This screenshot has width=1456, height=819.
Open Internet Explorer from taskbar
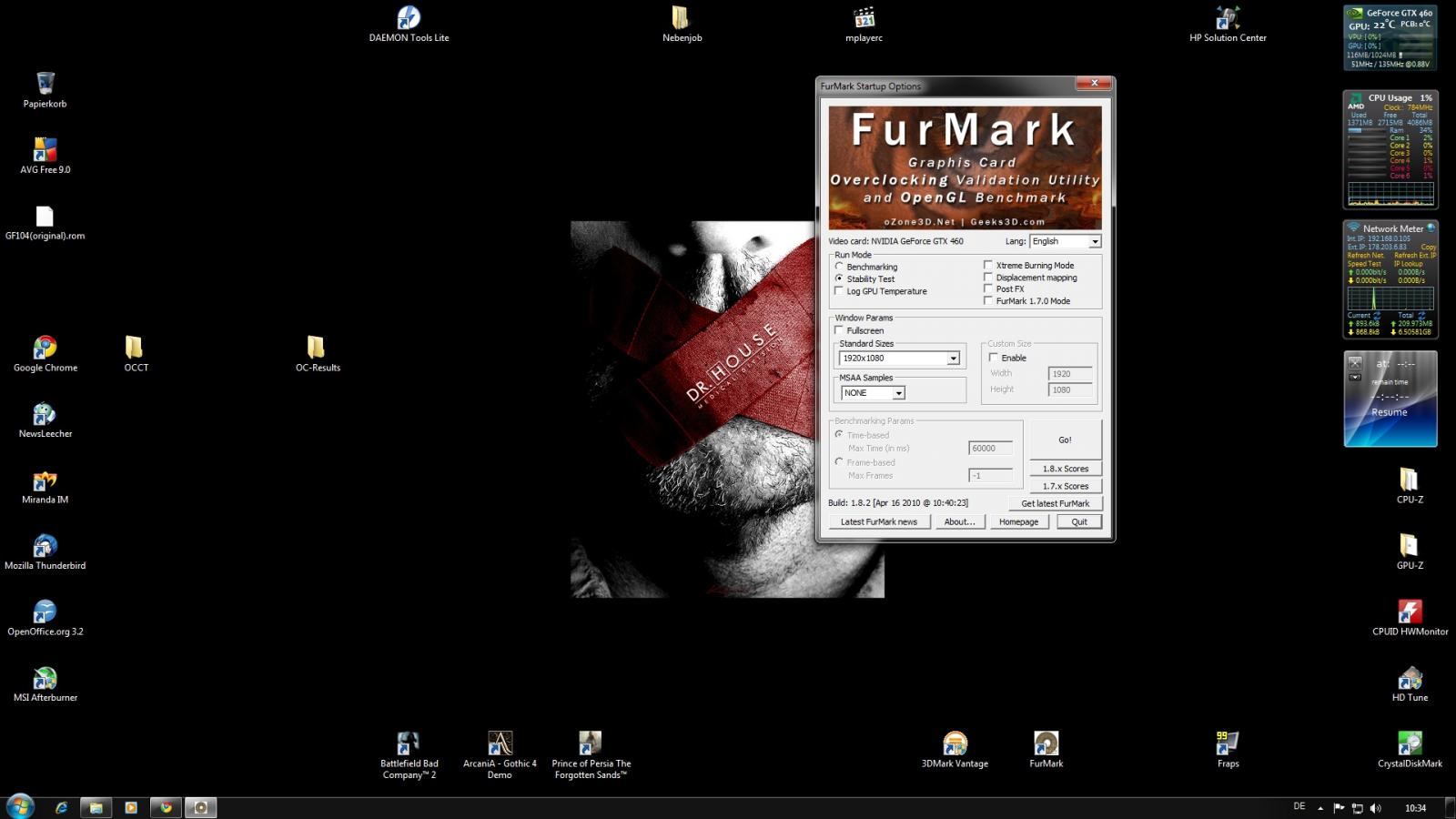61,807
